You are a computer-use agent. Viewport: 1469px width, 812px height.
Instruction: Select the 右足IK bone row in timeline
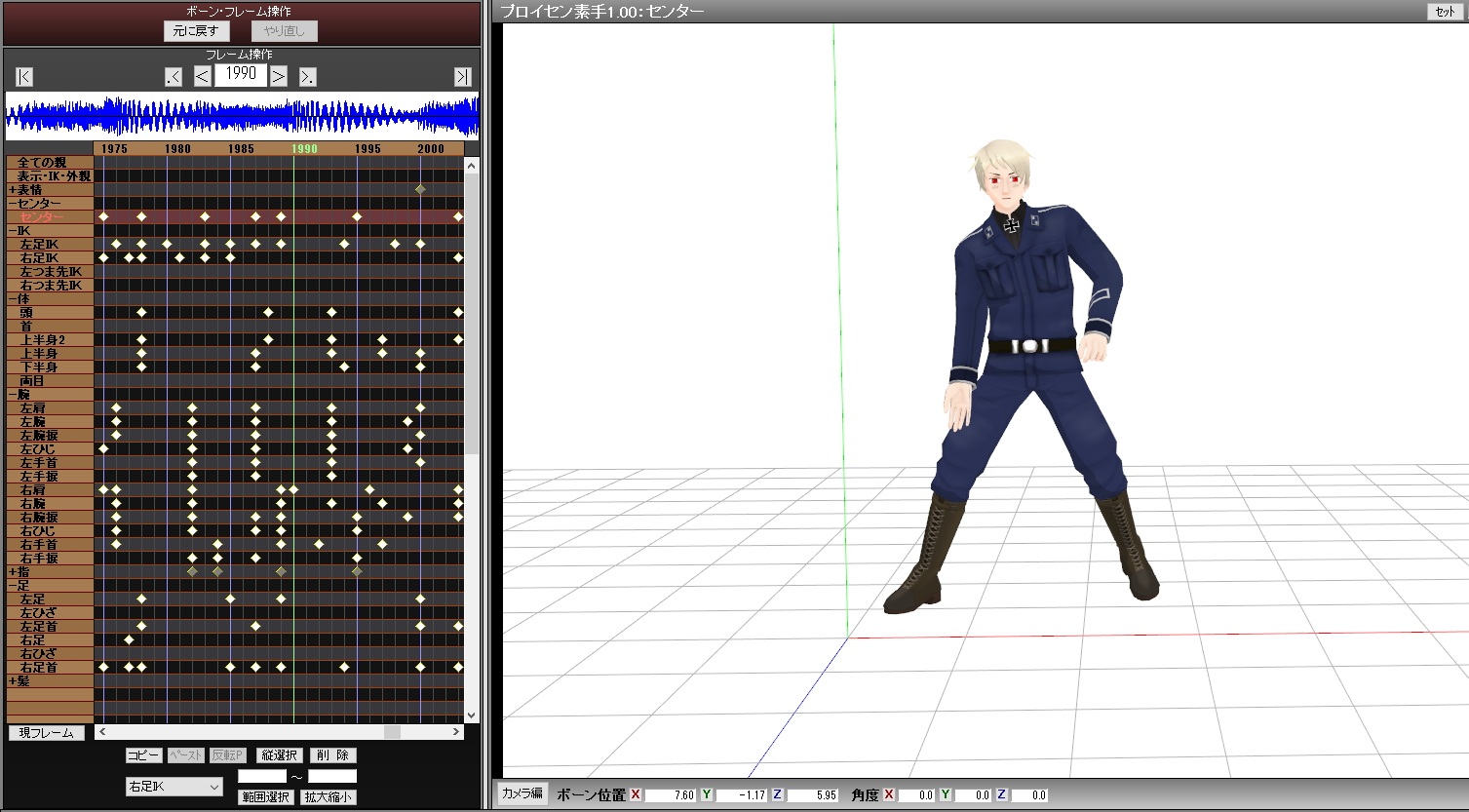point(50,257)
